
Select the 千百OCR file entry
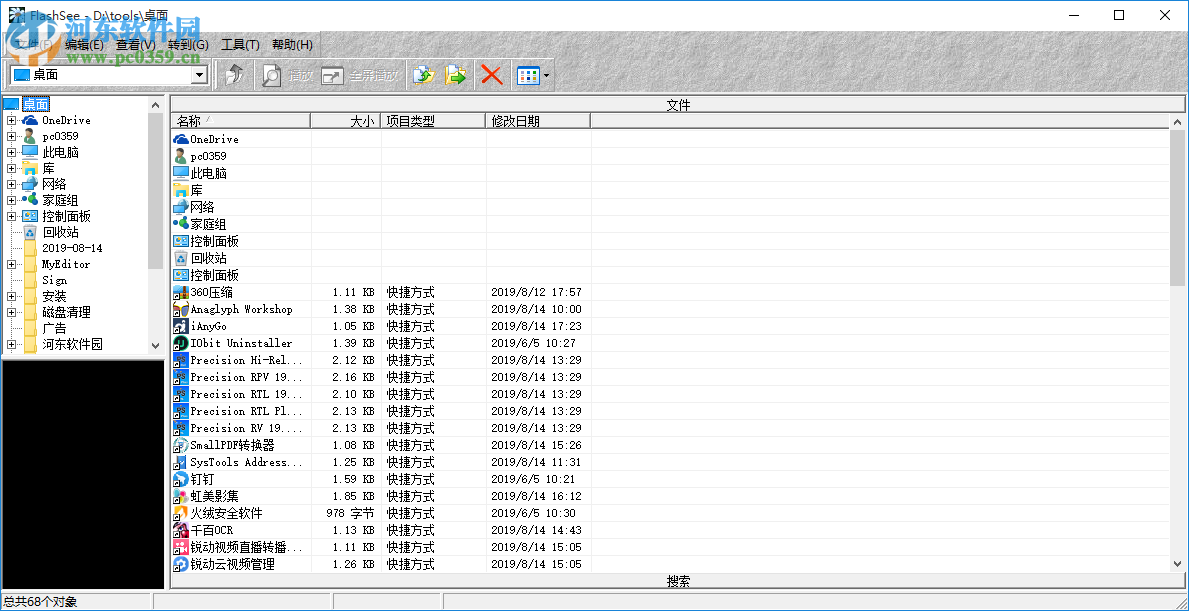210,530
